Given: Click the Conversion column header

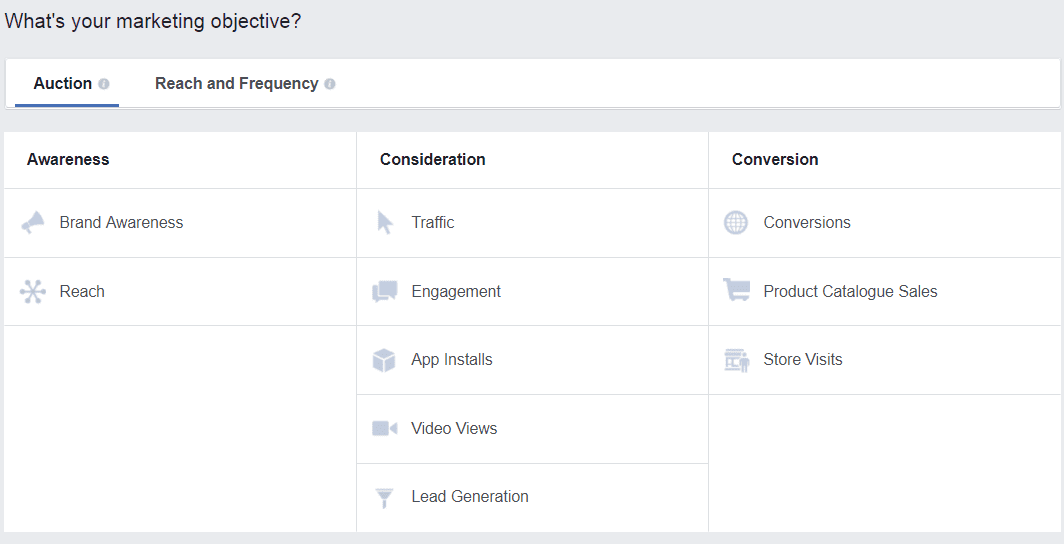Looking at the screenshot, I should coord(775,160).
